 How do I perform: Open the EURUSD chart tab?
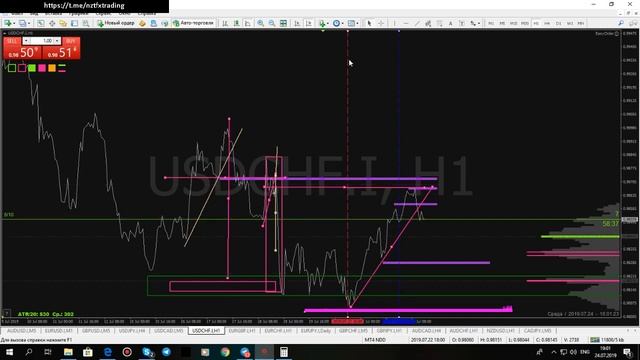pos(59,331)
